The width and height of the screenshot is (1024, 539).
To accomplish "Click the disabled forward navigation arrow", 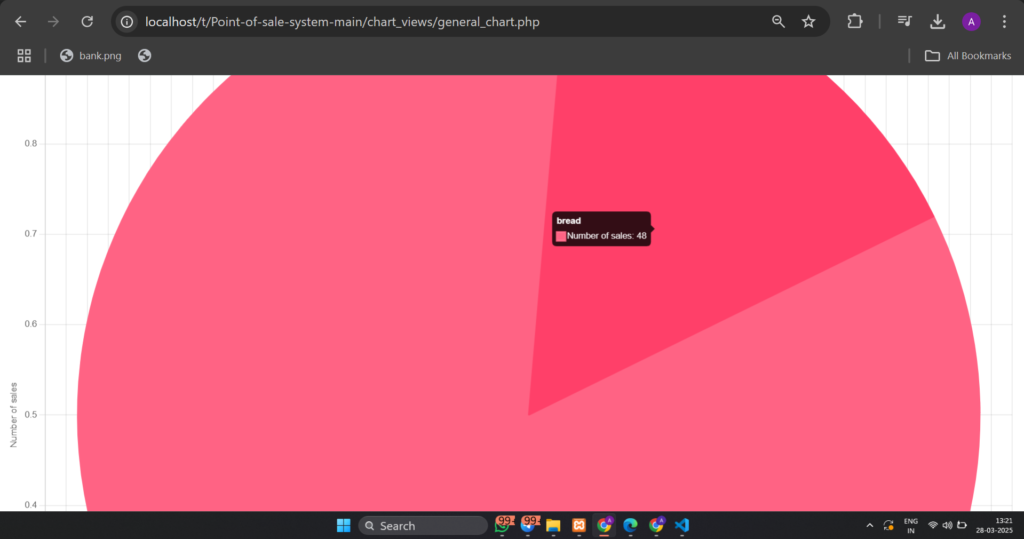I will click(54, 22).
